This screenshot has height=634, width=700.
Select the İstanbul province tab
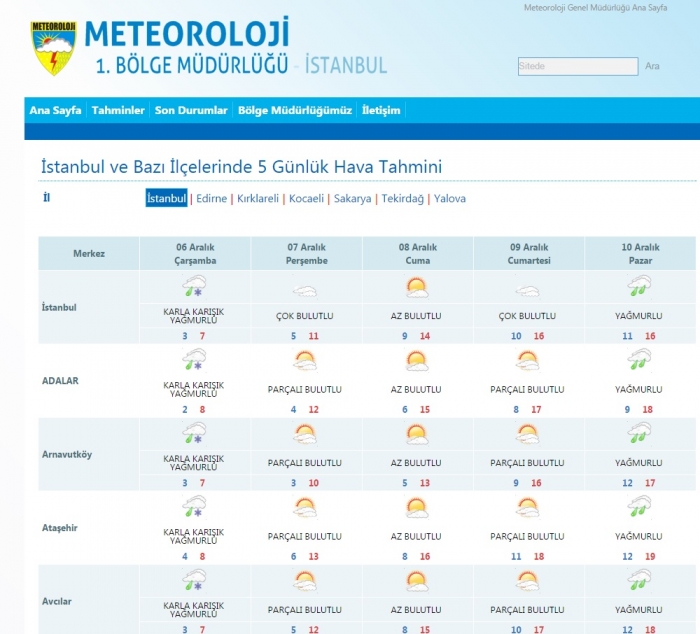coord(167,198)
